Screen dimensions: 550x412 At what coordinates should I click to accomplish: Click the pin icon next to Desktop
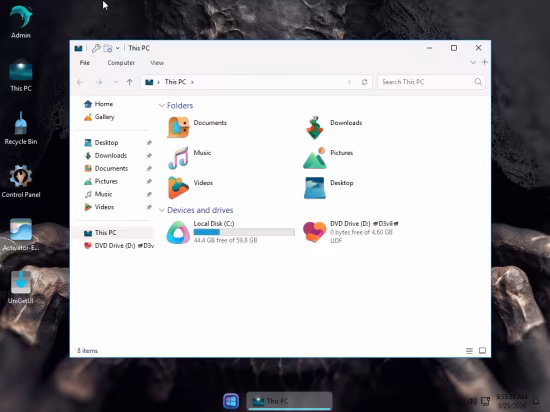tap(149, 143)
